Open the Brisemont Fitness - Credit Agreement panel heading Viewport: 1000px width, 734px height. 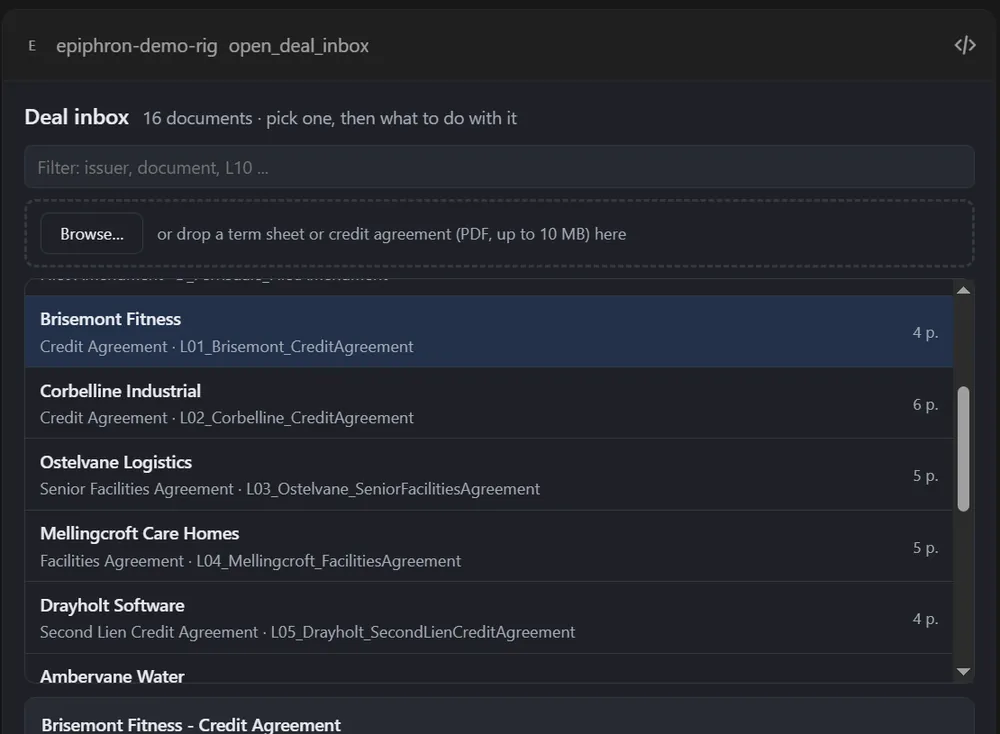coord(191,724)
